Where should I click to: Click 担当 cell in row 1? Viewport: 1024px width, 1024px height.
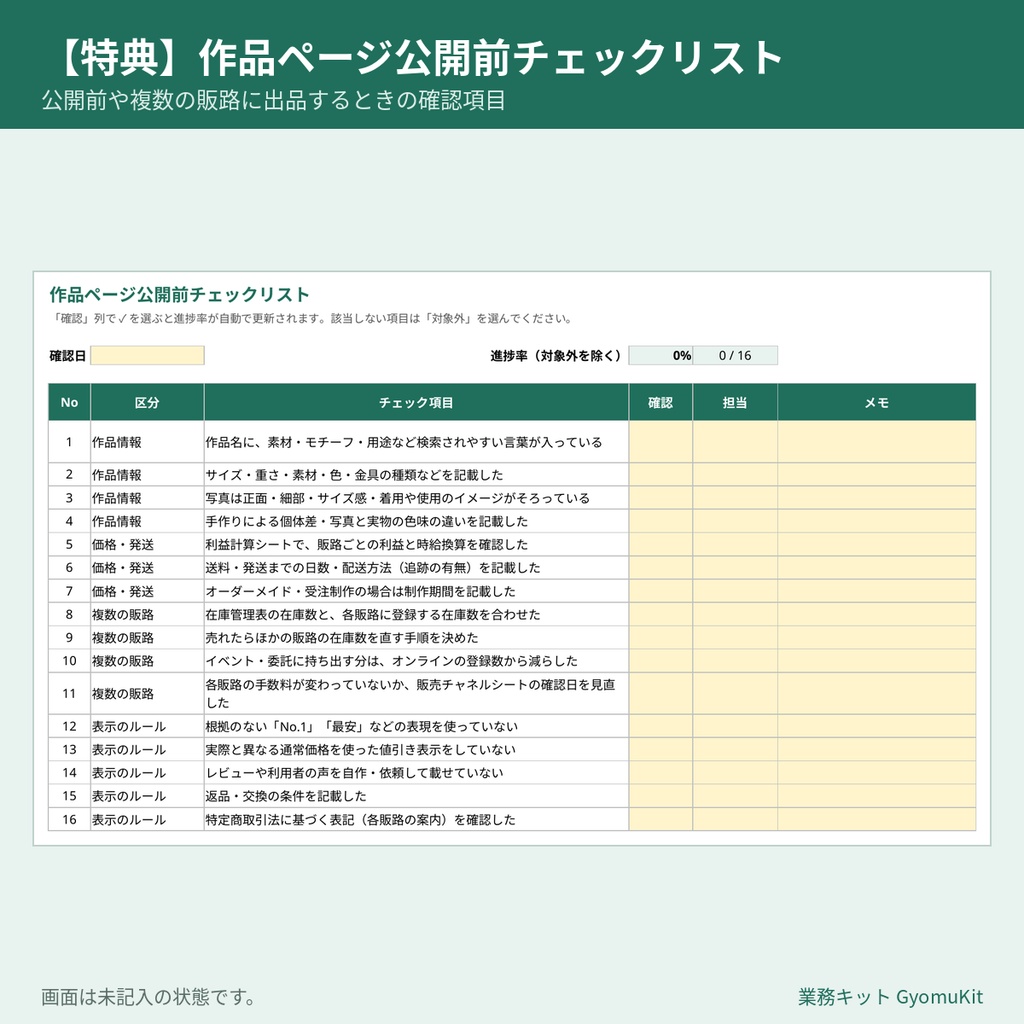735,442
